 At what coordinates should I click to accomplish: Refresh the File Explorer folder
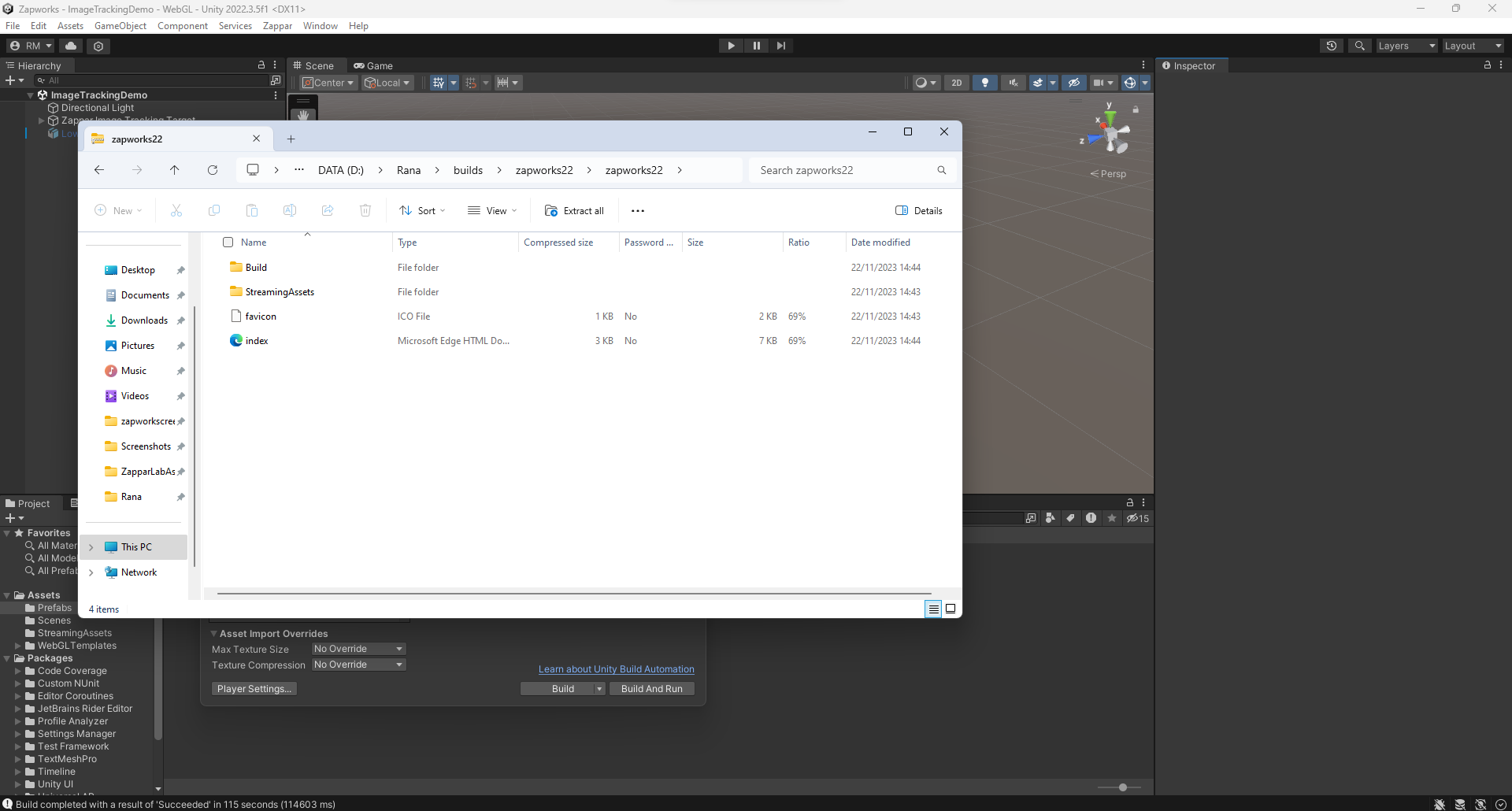tap(213, 170)
